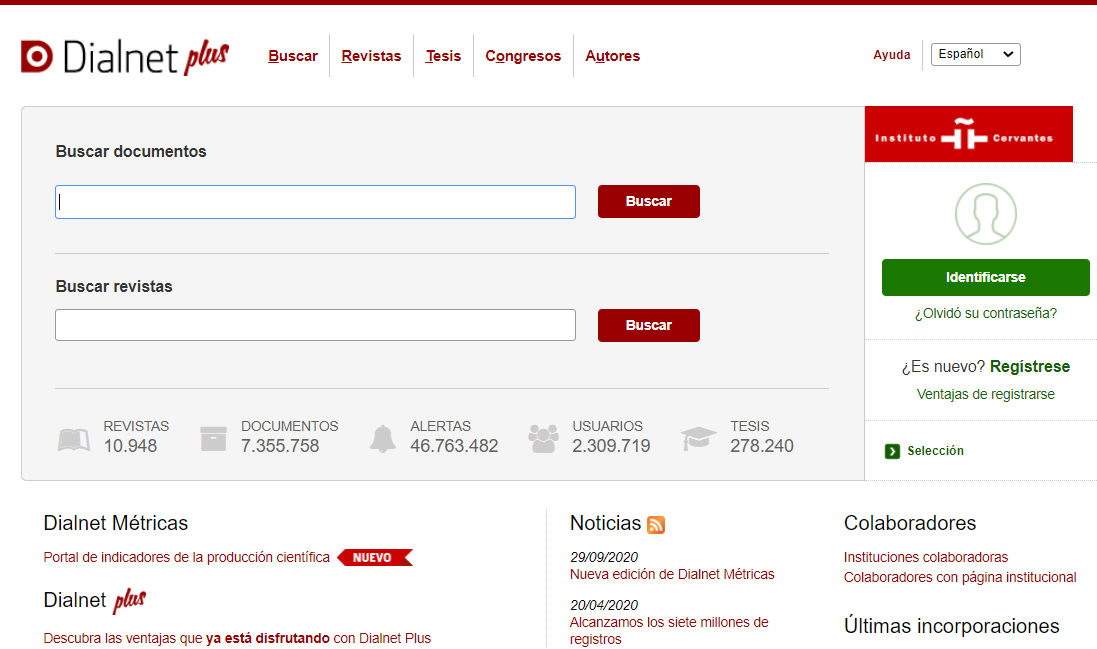Open the Congresos menu item

click(x=523, y=56)
